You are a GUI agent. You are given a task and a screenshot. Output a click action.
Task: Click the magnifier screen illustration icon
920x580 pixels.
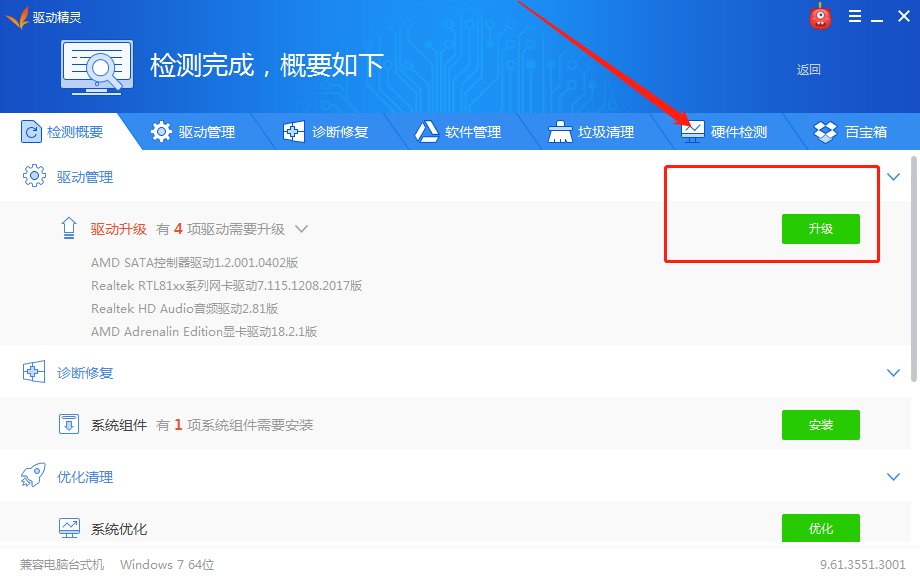click(x=97, y=64)
